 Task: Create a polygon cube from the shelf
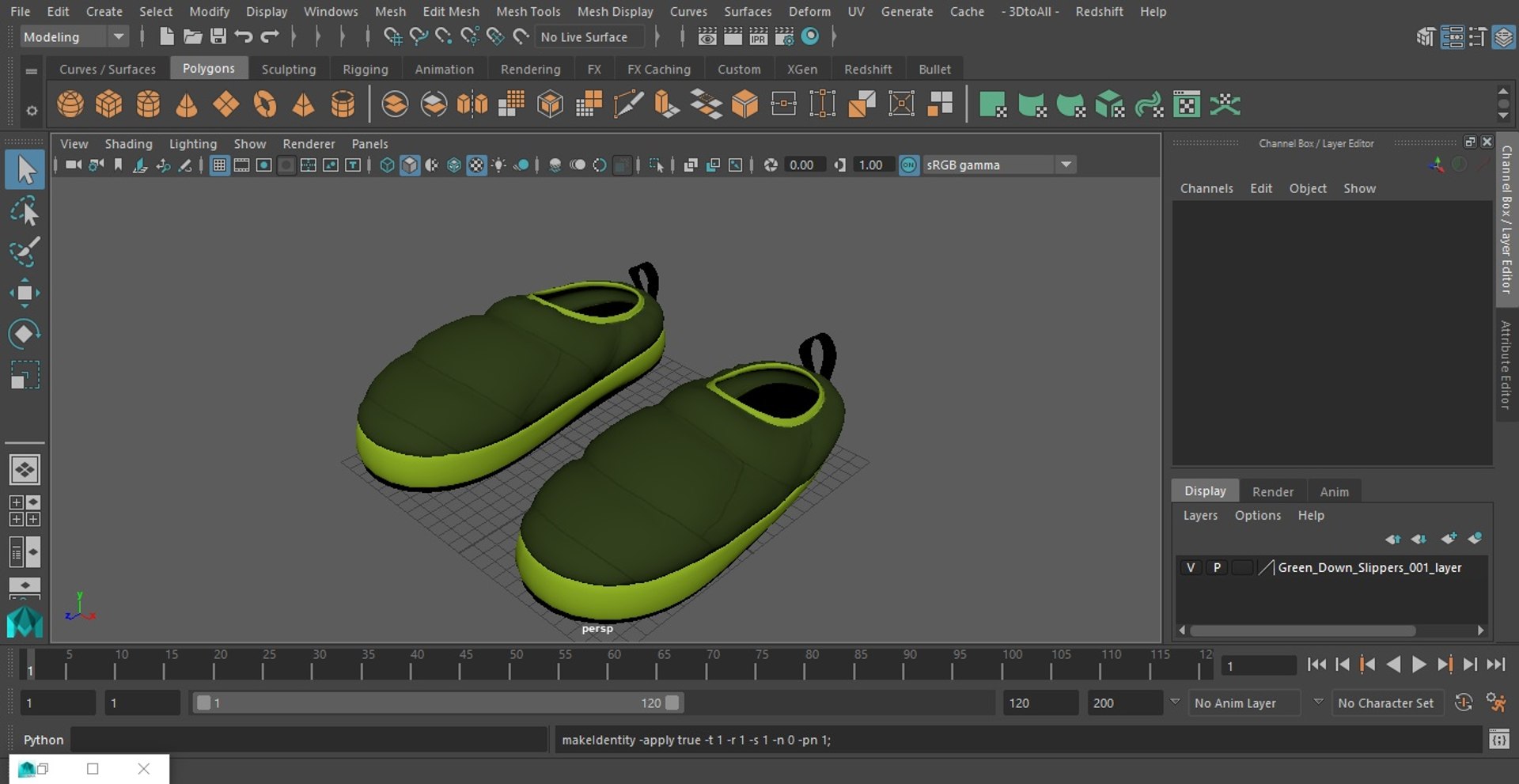point(109,104)
